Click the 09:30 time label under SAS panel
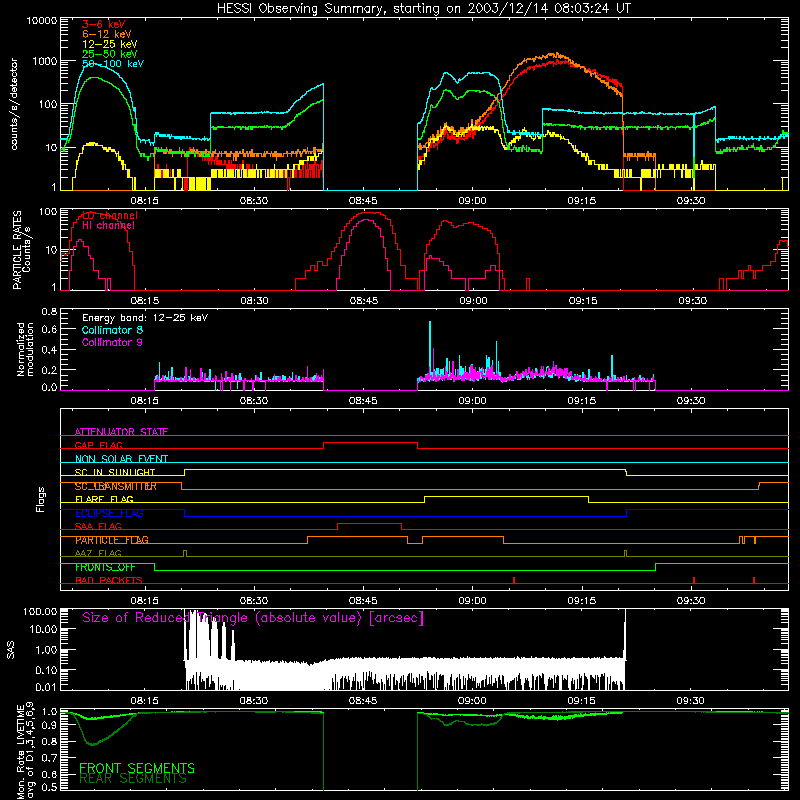The image size is (800, 800). pos(690,701)
